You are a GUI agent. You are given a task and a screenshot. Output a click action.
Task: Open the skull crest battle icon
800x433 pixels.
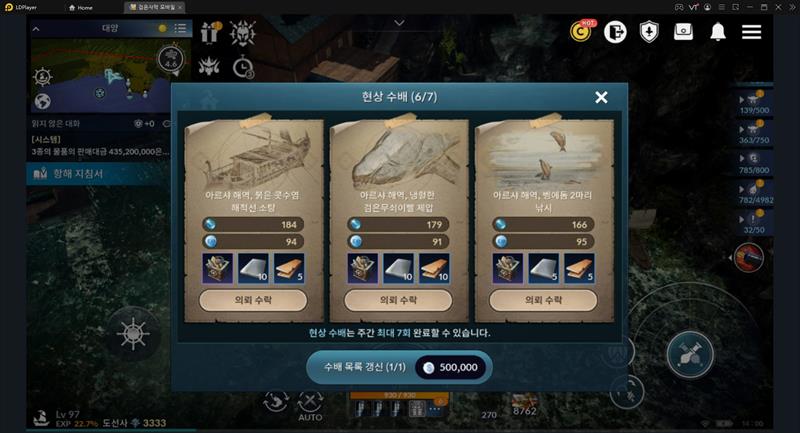(x=242, y=33)
